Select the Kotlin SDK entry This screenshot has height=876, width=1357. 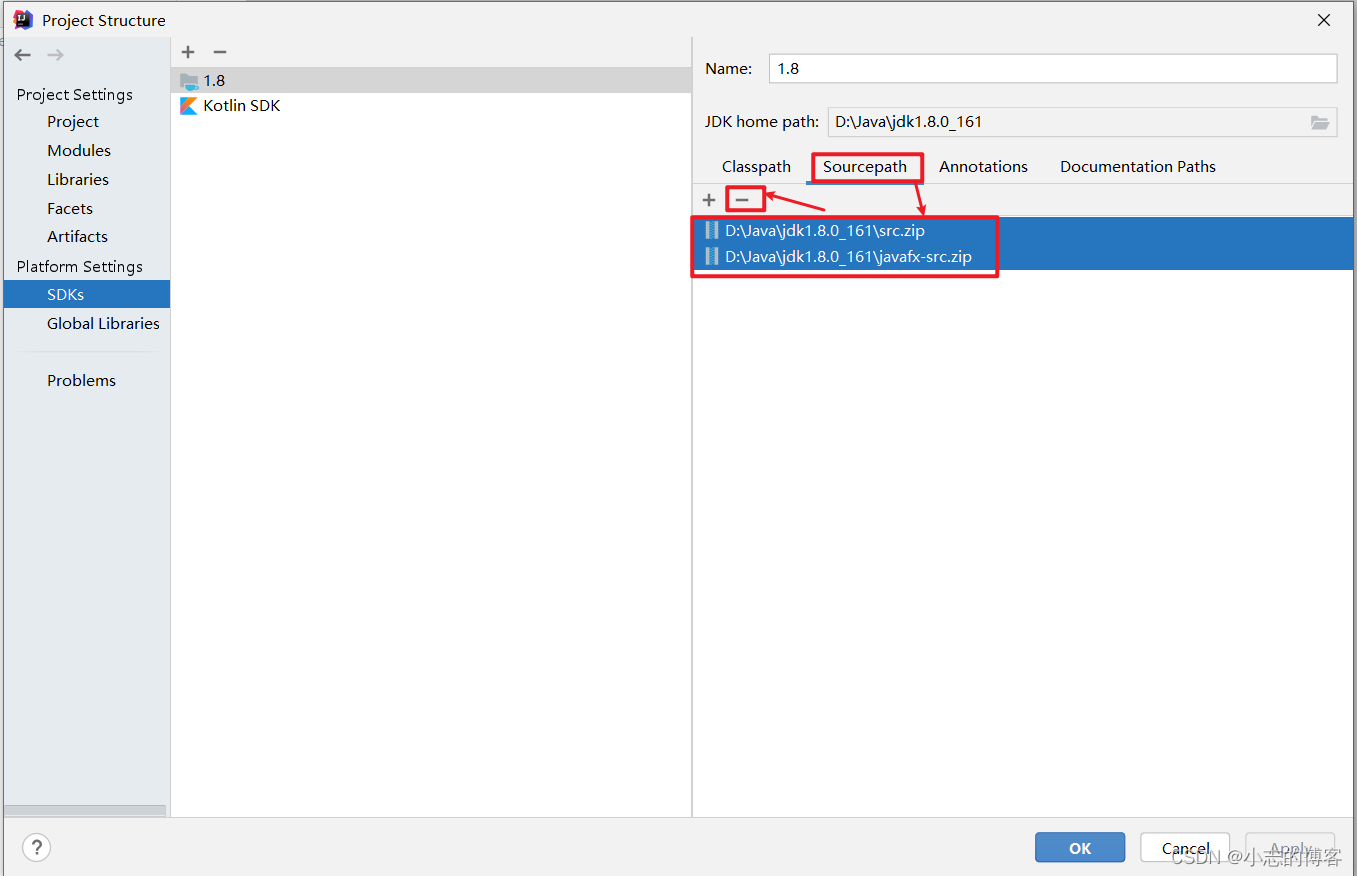pos(431,105)
